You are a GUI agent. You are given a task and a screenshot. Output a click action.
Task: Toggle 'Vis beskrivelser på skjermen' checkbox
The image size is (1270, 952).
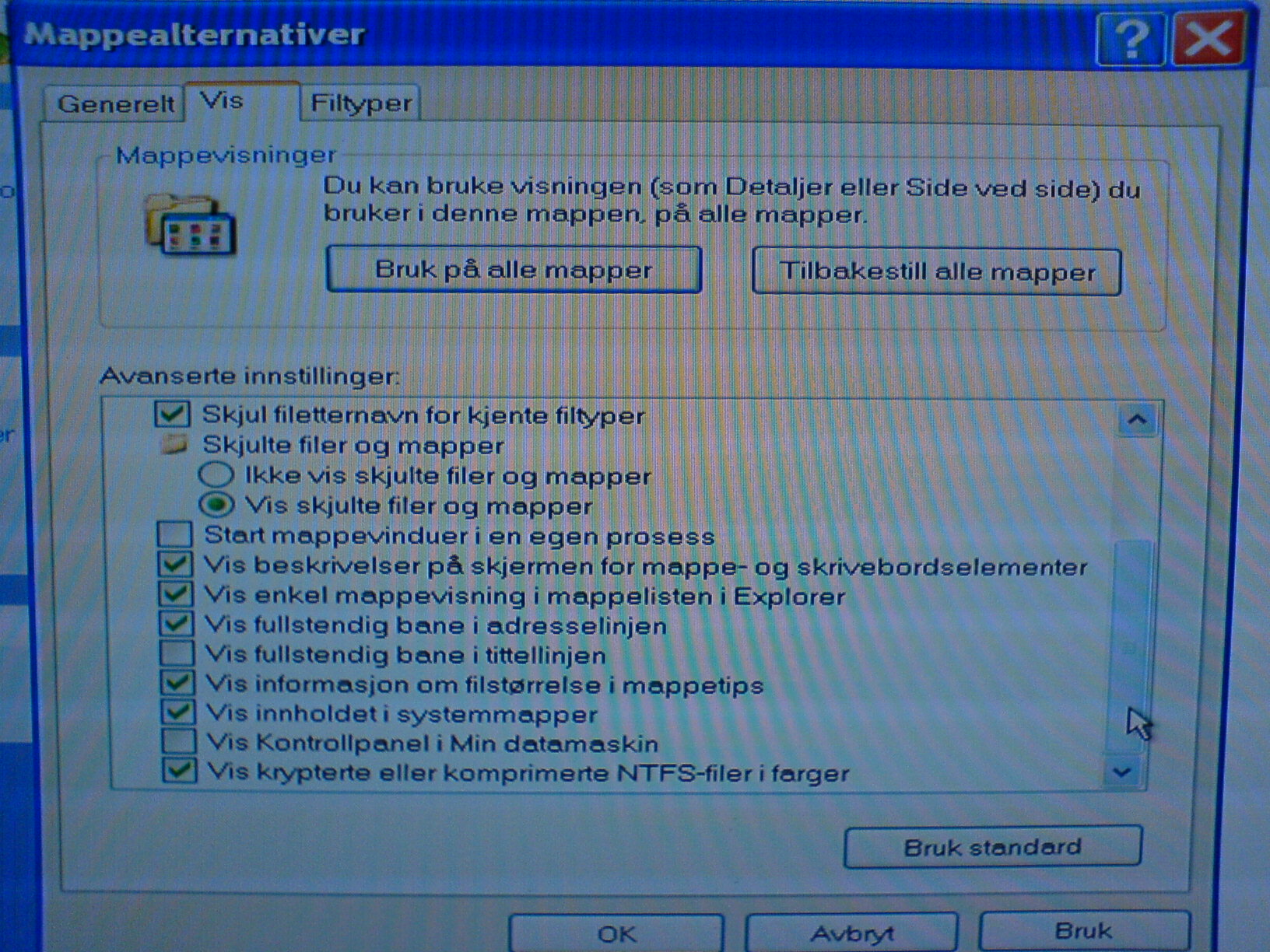point(175,564)
